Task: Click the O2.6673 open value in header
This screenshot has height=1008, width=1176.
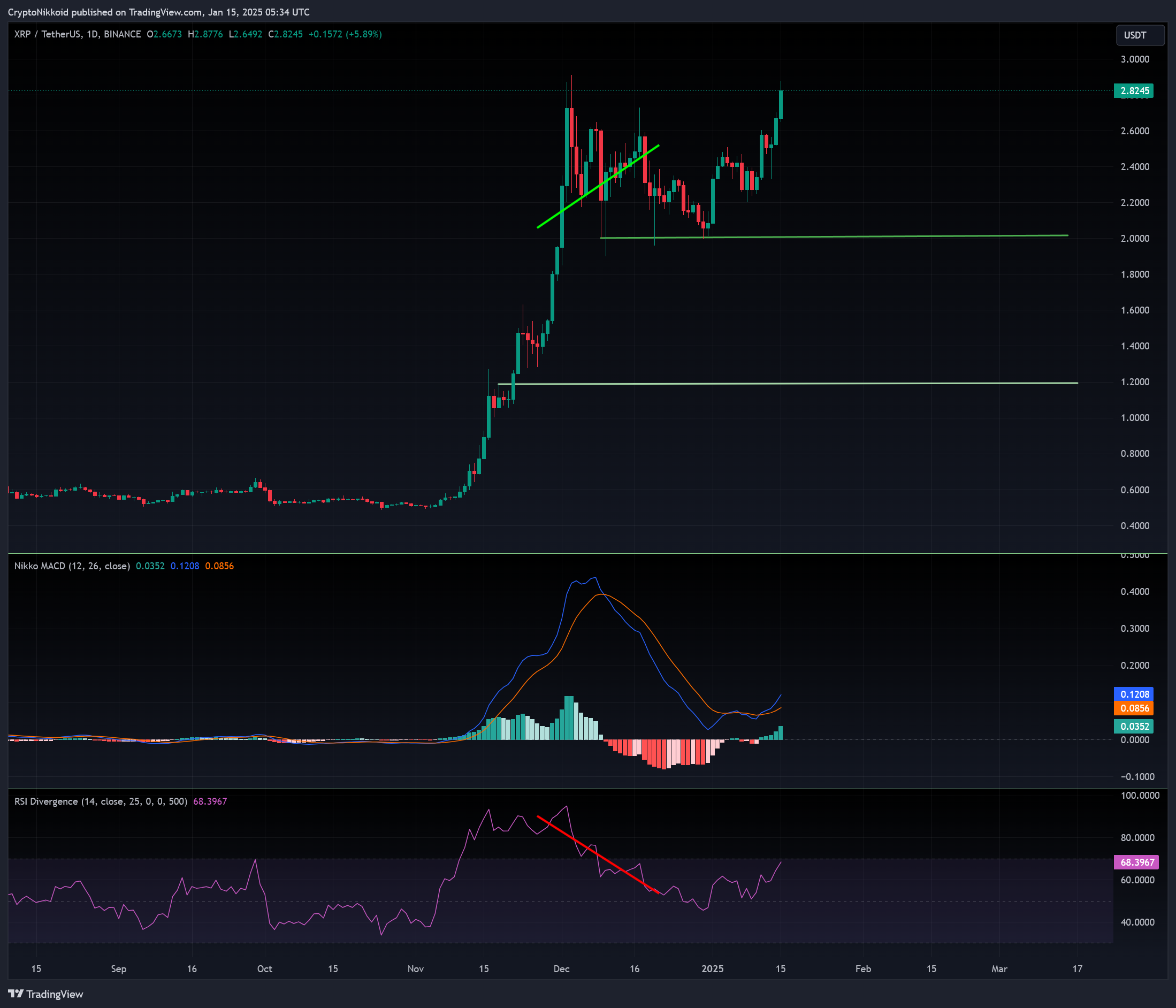Action: 165,34
